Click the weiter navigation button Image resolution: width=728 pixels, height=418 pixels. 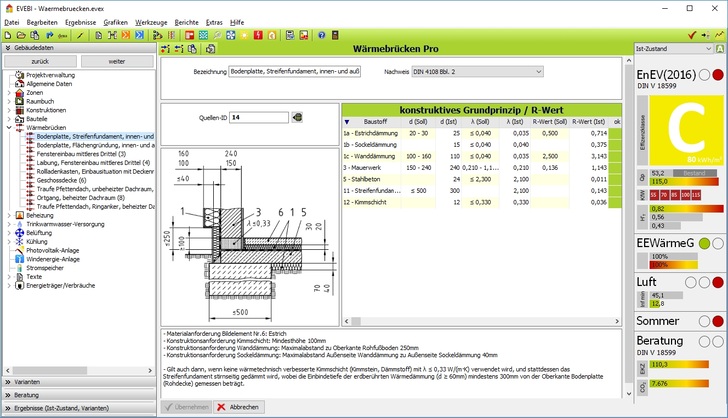[117, 61]
